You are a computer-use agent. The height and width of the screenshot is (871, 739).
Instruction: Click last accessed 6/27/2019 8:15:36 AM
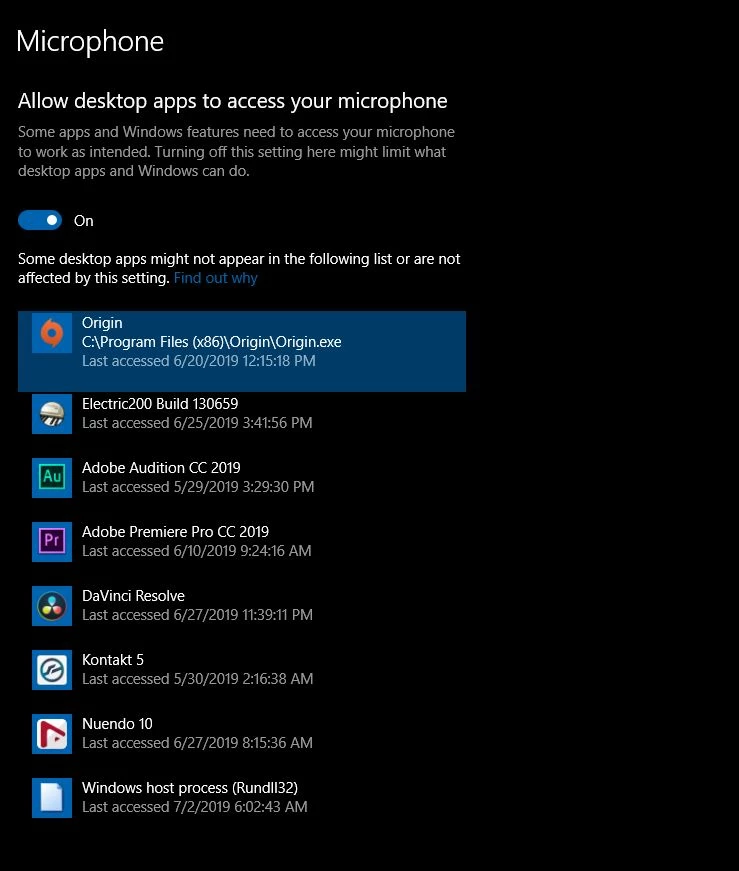[197, 743]
